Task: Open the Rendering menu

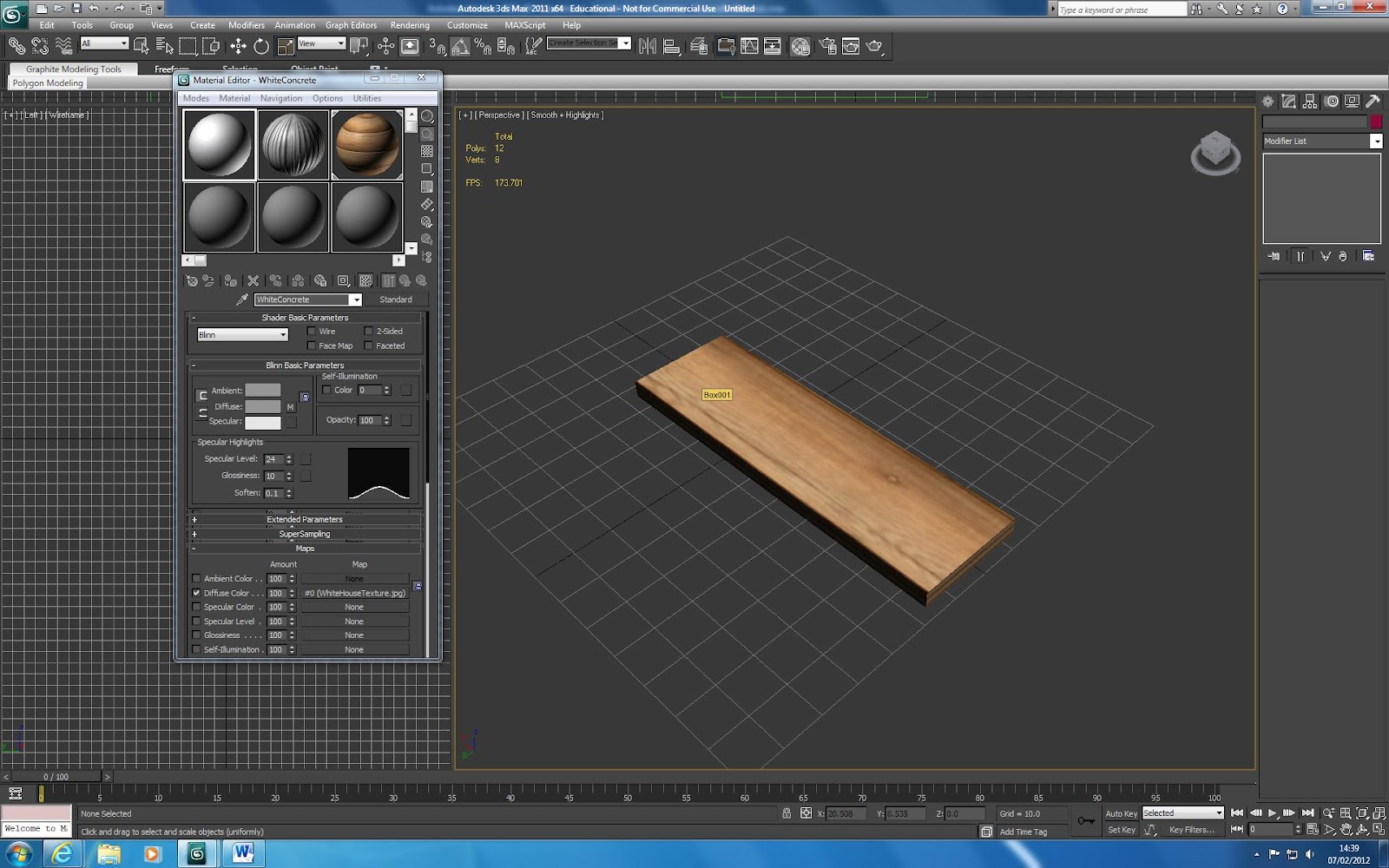Action: pyautogui.click(x=409, y=25)
